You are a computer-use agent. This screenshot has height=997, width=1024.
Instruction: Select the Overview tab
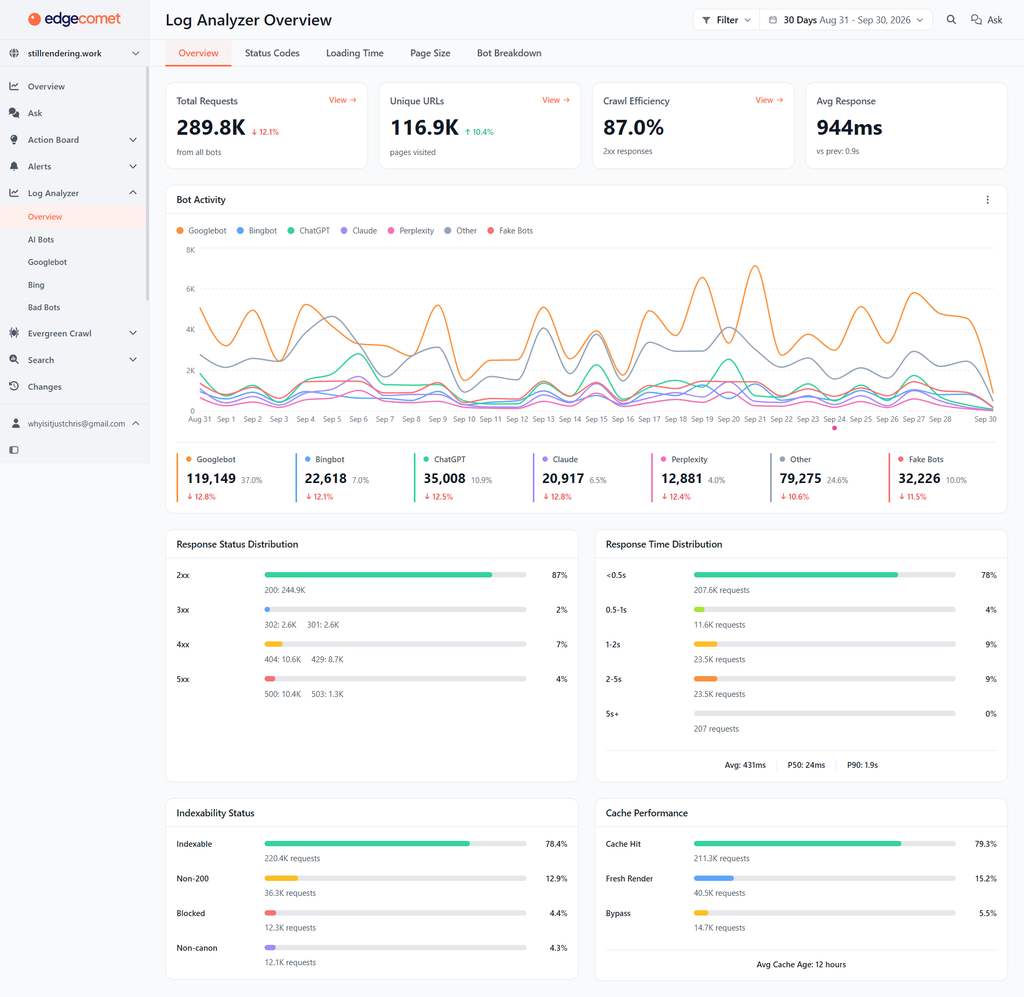coord(199,53)
